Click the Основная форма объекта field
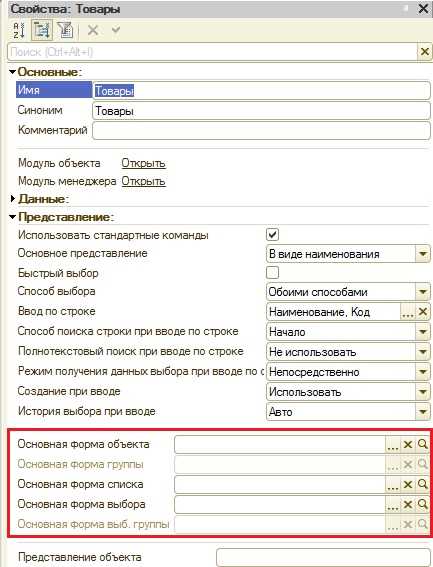Viewport: 433px width, 567px height. pyautogui.click(x=280, y=444)
